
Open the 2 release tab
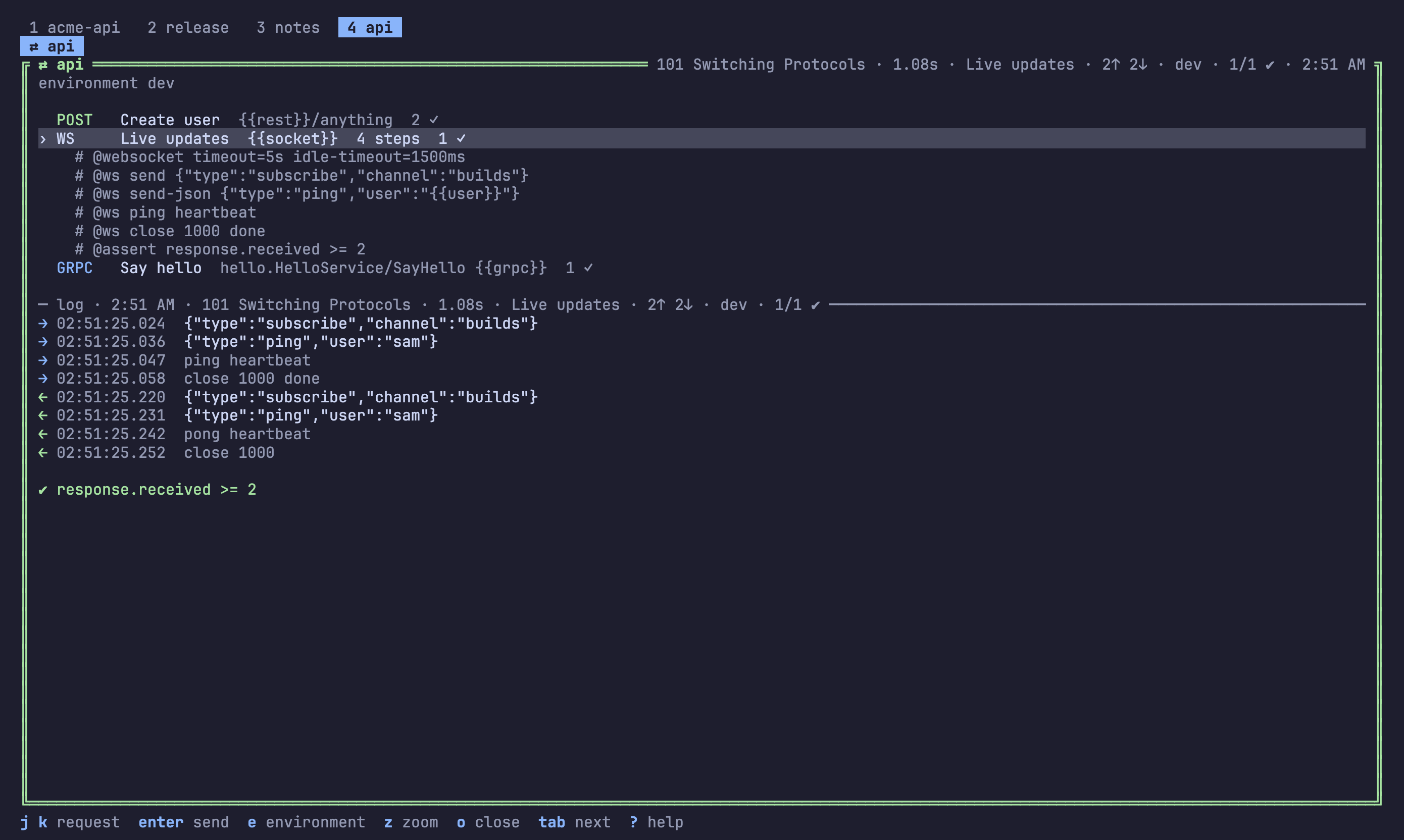[x=188, y=27]
